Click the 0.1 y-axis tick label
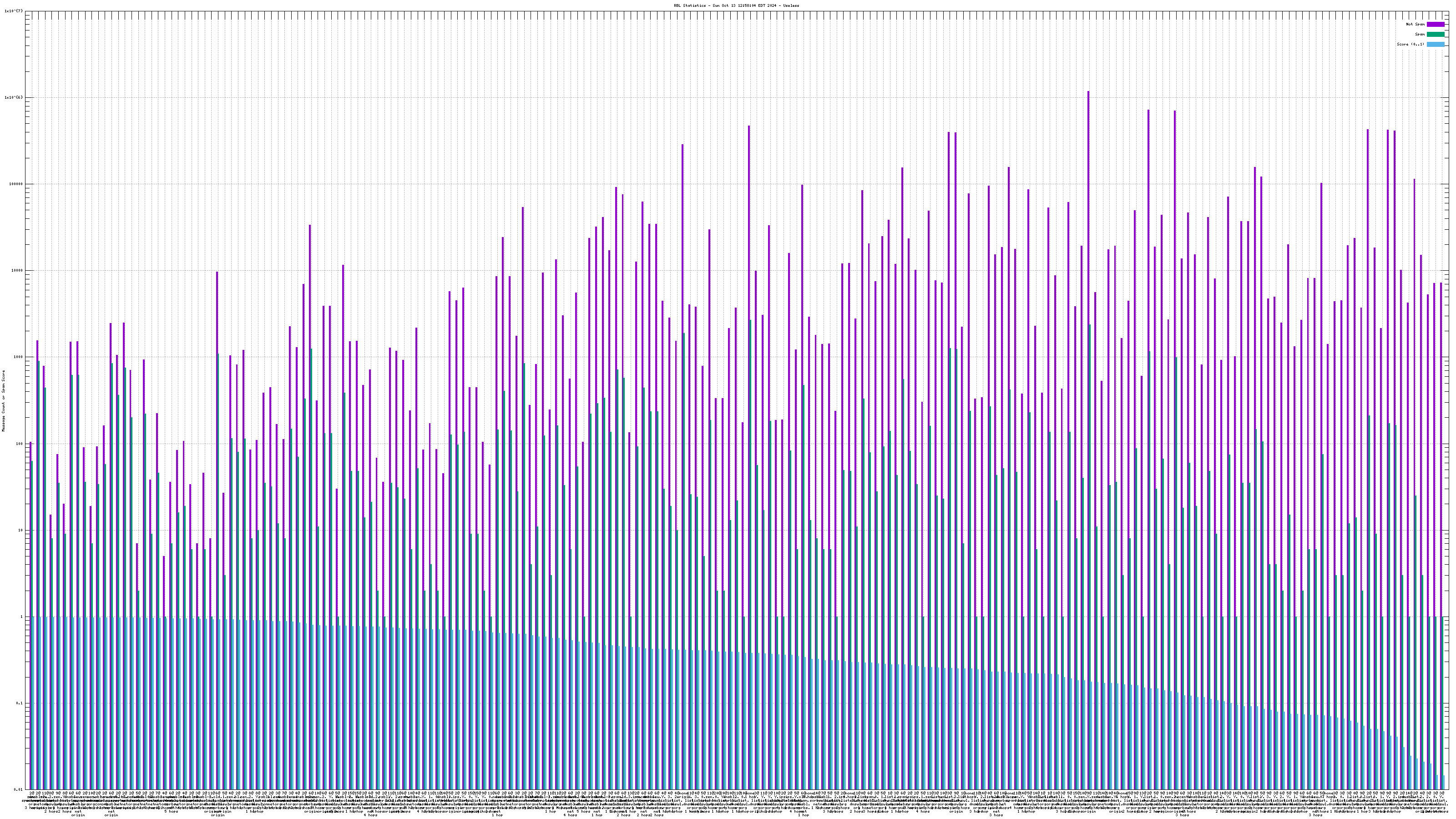The height and width of the screenshot is (819, 1456). (19, 703)
